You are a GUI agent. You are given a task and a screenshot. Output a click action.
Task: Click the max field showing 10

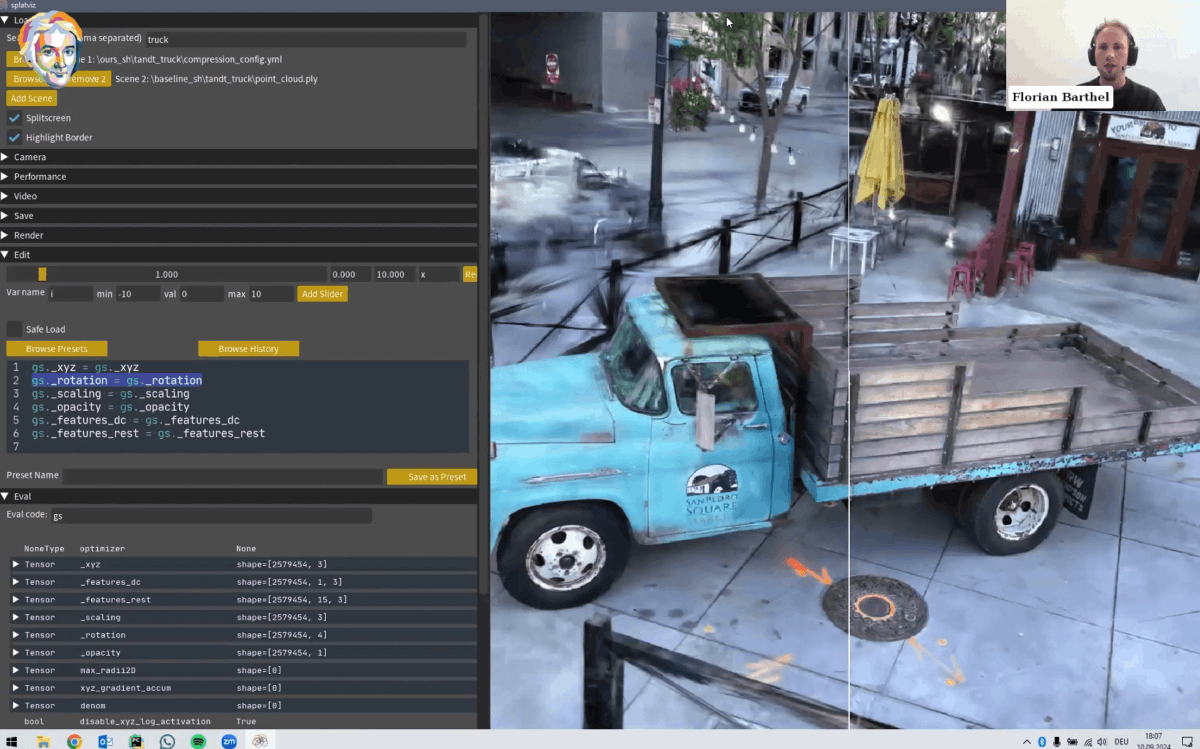click(x=270, y=294)
